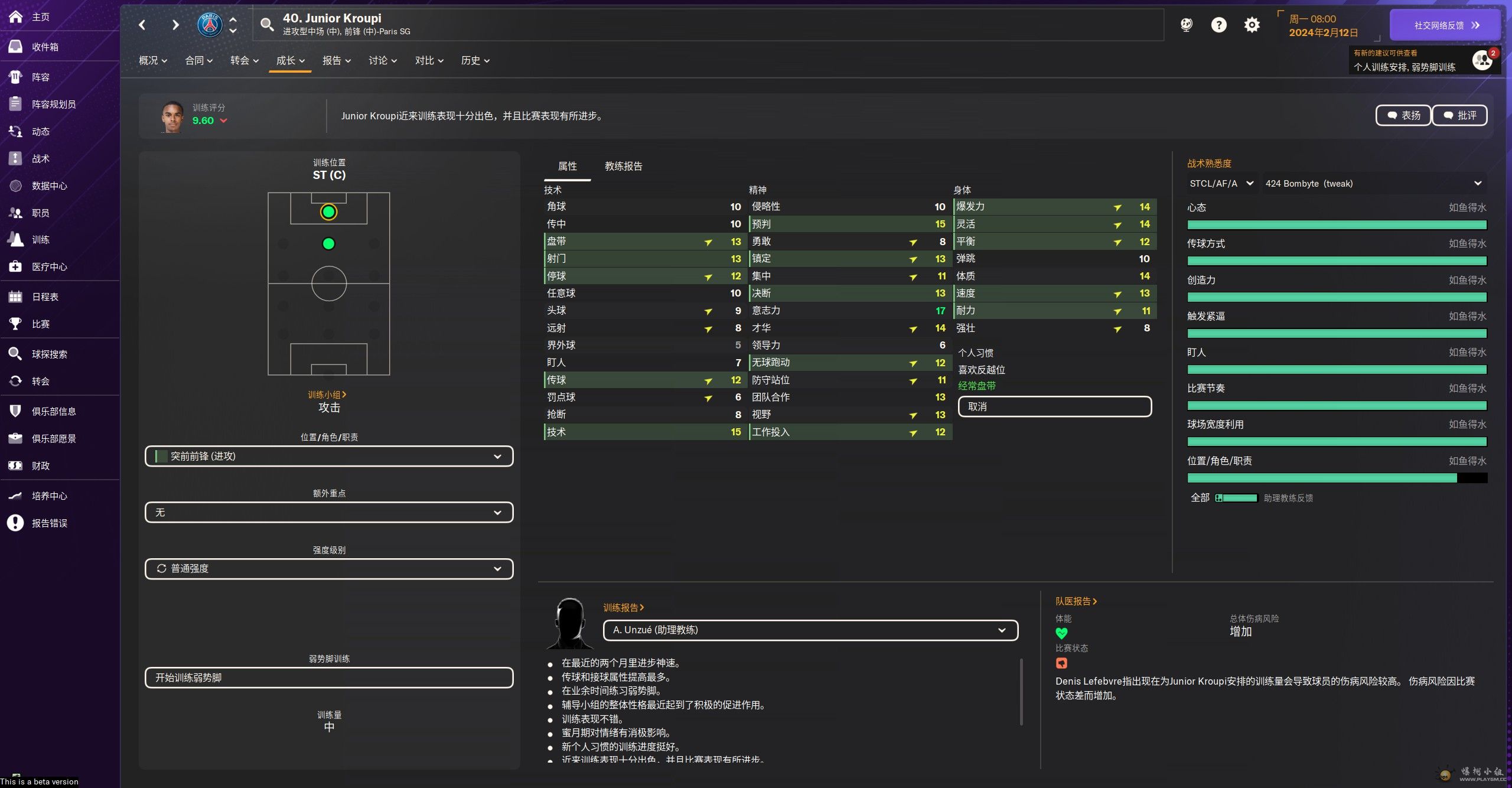Click the search magnifier icon
This screenshot has width=1512, height=788.
coord(268,25)
